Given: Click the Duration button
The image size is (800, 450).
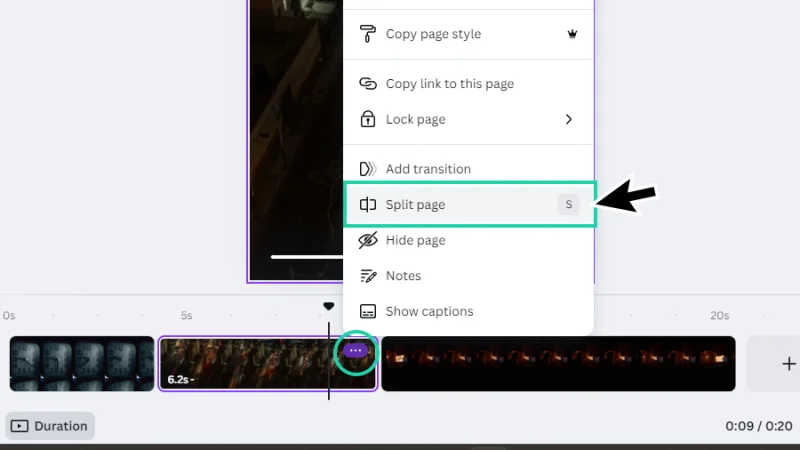Looking at the screenshot, I should (x=50, y=426).
